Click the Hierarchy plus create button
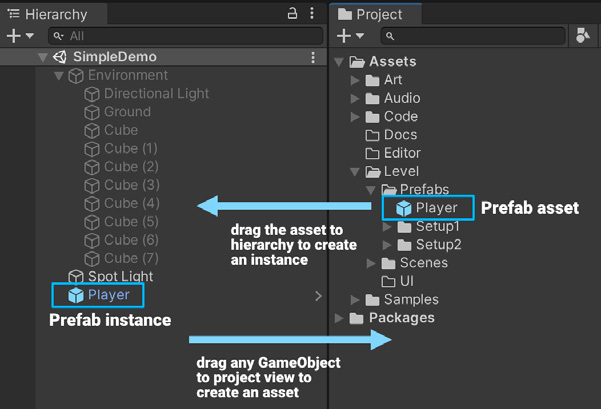 point(20,36)
